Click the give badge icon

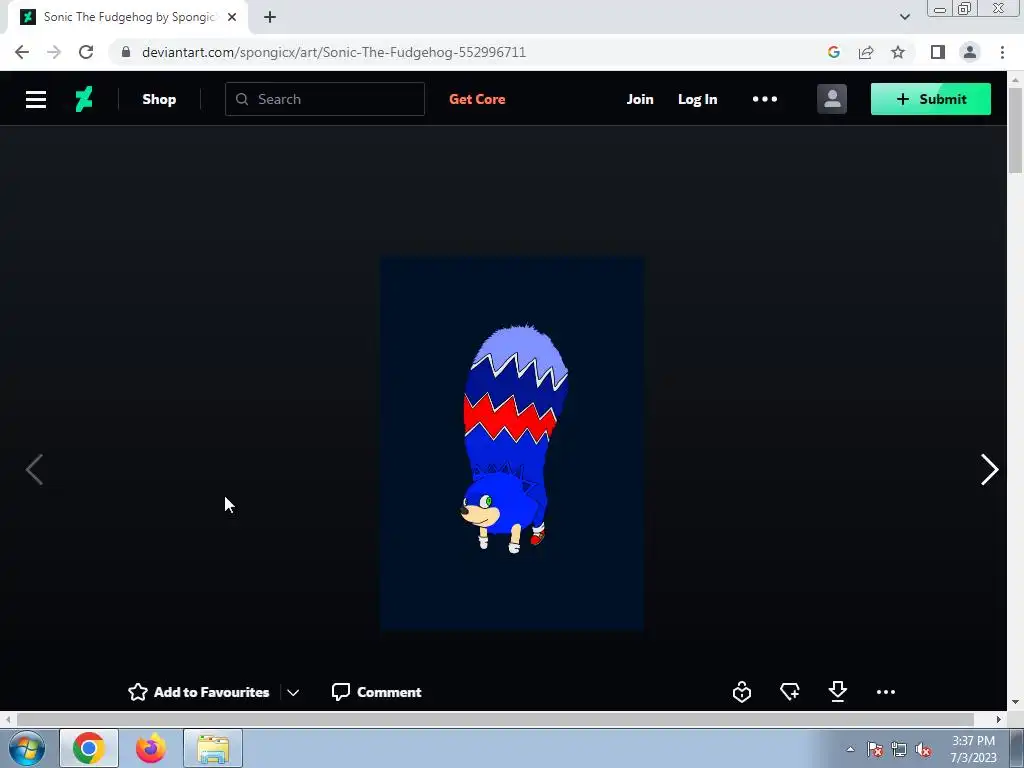(x=742, y=692)
